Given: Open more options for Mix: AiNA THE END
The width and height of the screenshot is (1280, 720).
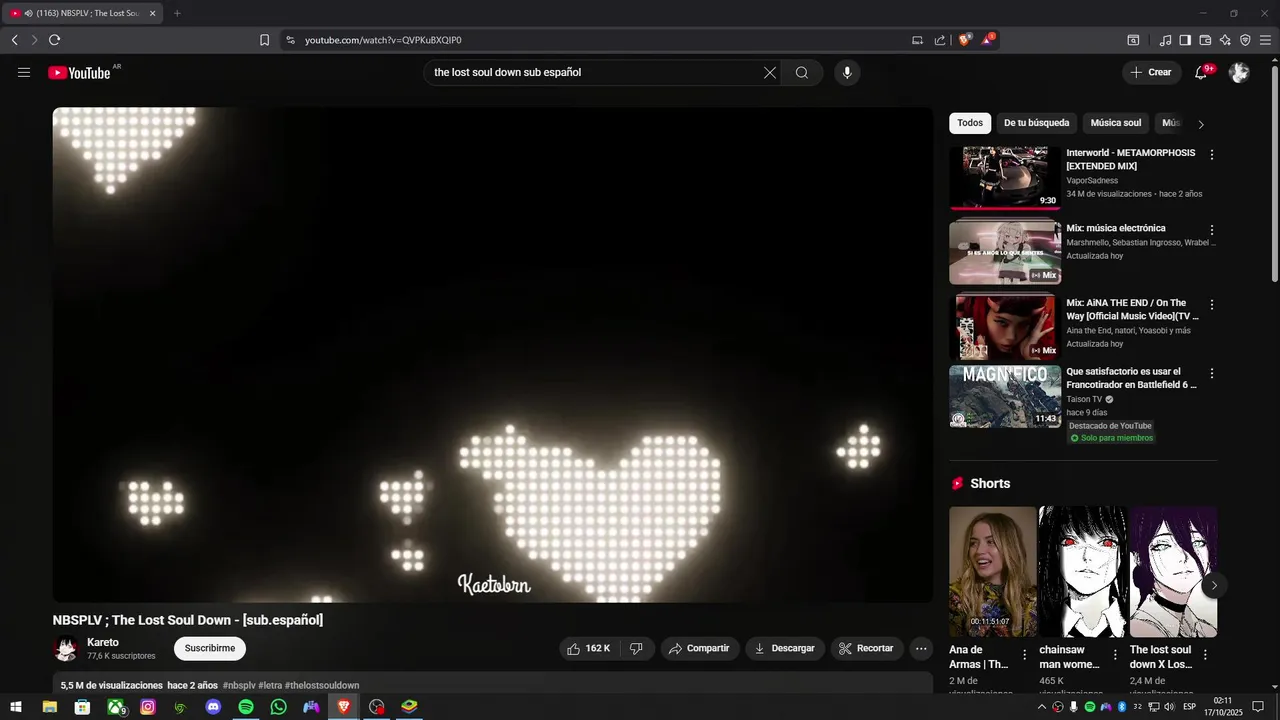Looking at the screenshot, I should (1212, 305).
